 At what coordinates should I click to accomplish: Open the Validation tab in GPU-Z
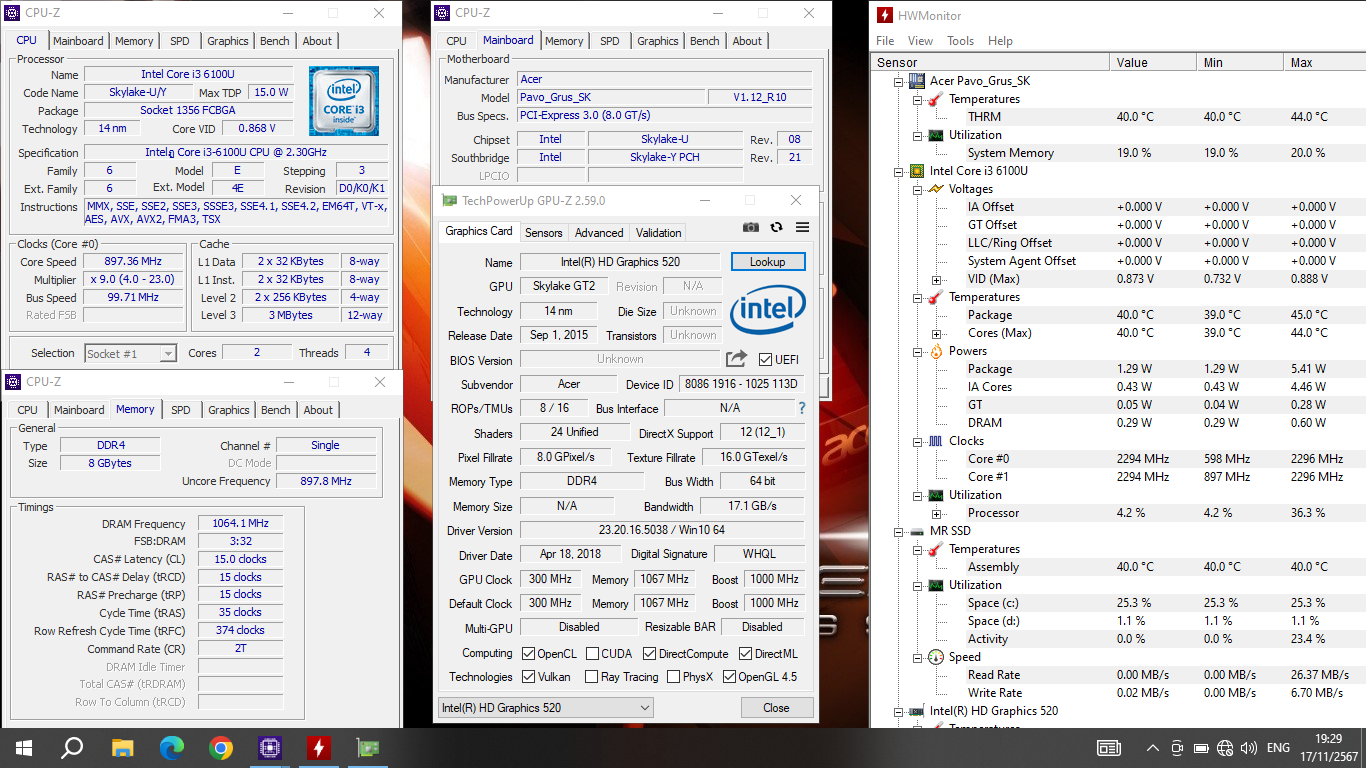pyautogui.click(x=658, y=232)
